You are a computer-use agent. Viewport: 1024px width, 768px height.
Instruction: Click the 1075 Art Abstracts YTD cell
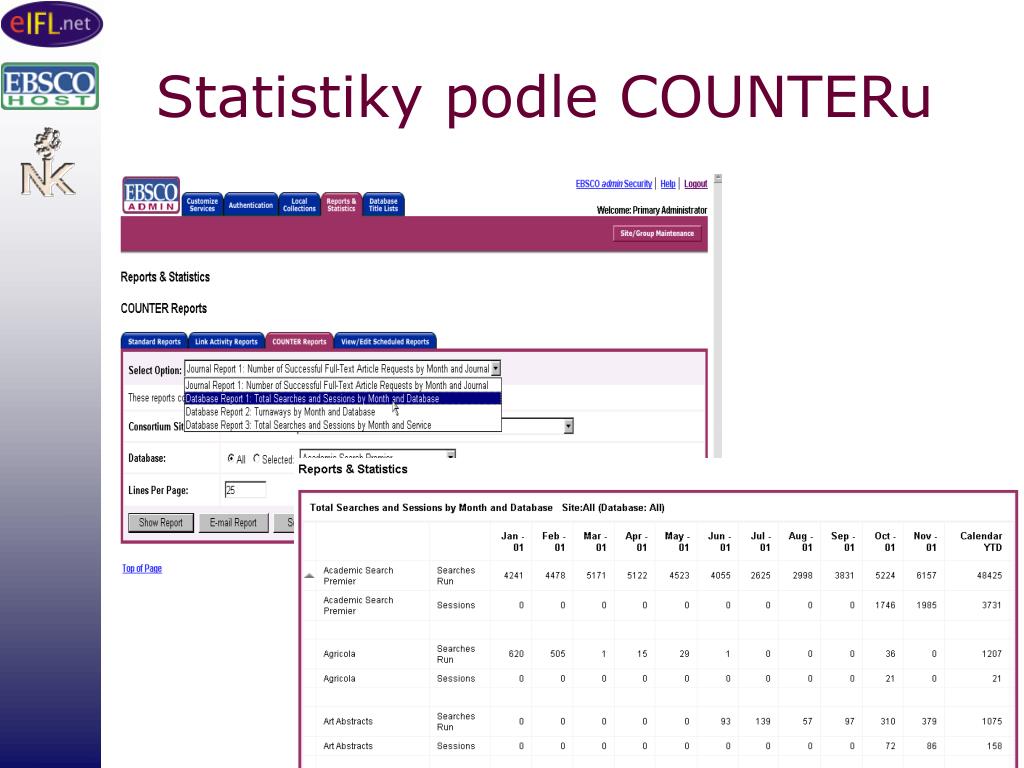pos(991,722)
